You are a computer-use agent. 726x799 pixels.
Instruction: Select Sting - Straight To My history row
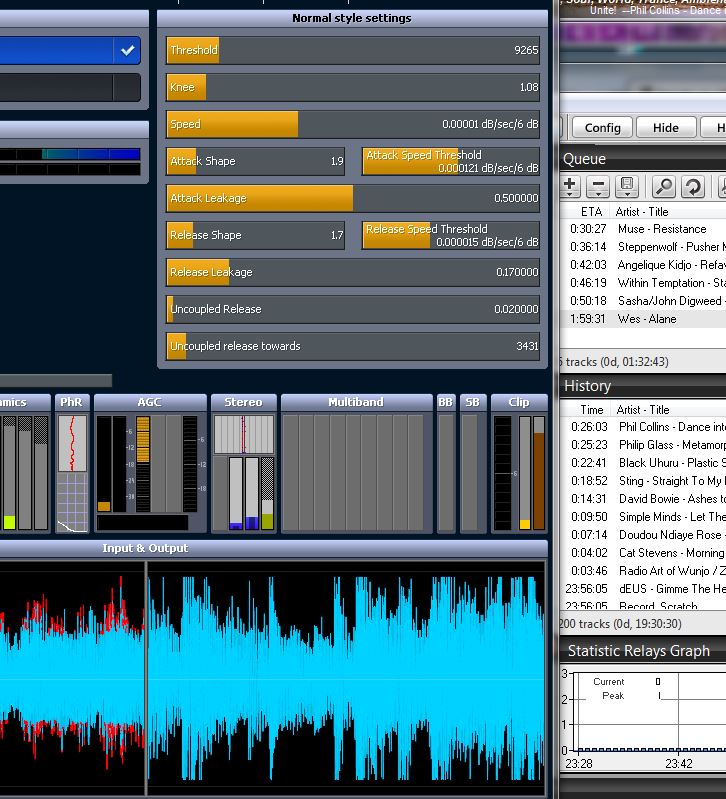tap(643, 481)
